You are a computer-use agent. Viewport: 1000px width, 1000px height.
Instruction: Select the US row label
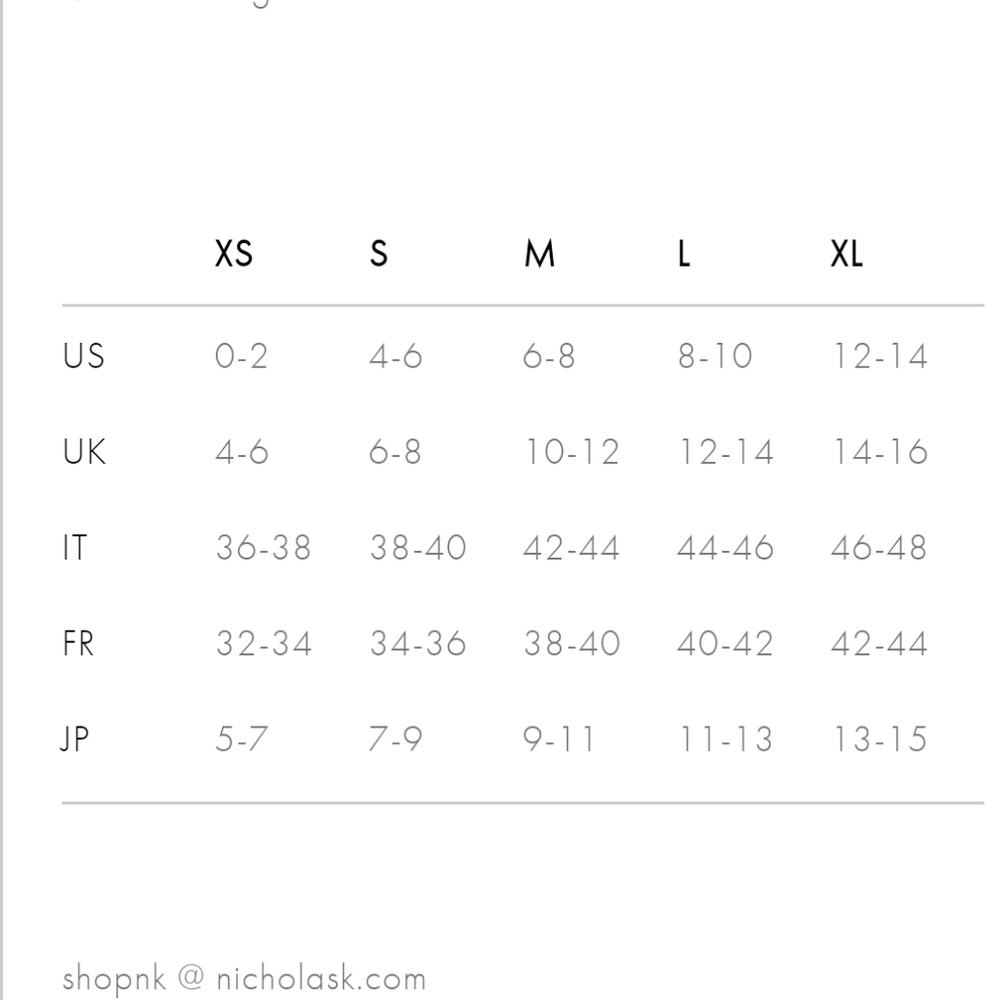pos(83,356)
